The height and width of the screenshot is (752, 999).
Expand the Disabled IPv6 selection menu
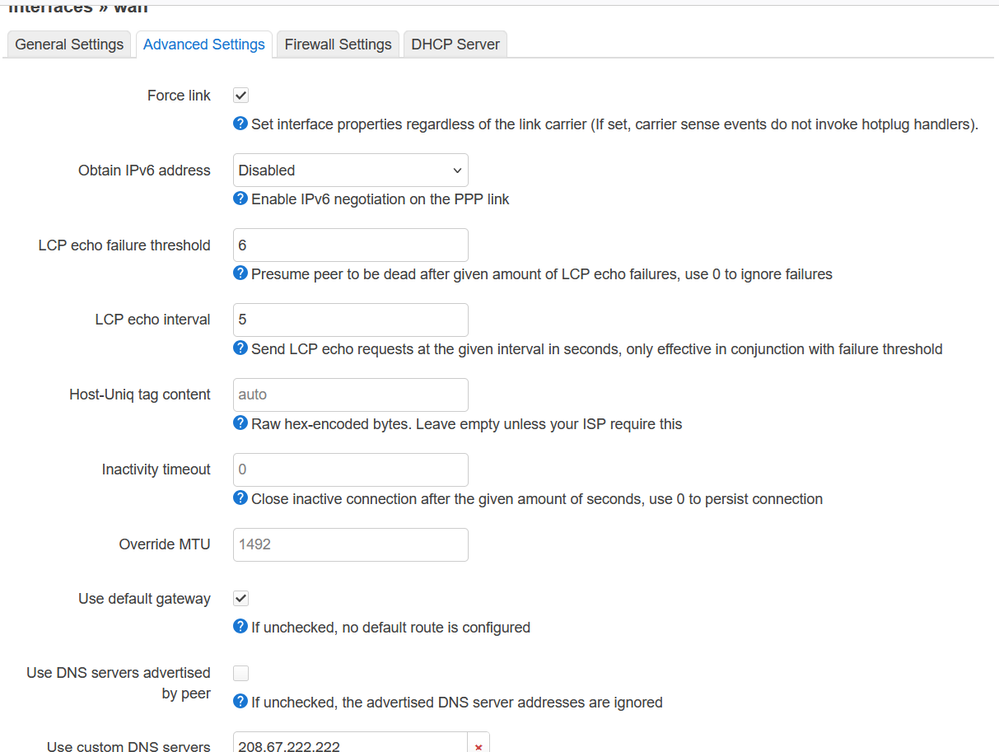point(350,170)
